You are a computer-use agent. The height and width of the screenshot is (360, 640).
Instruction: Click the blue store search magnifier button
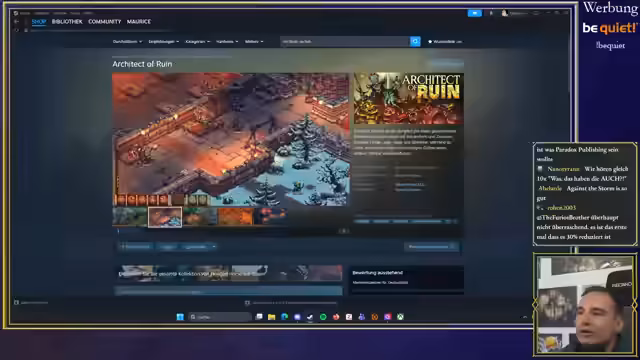coord(415,41)
